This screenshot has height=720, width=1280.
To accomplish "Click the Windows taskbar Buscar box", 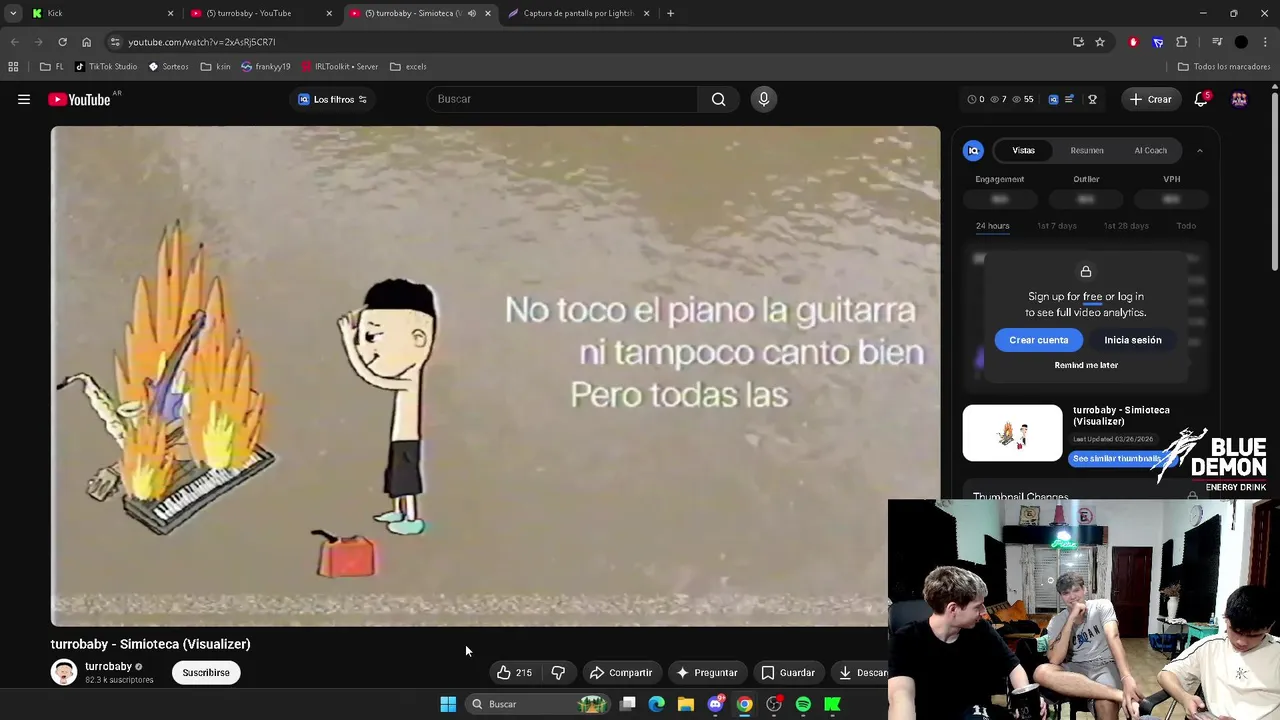I will pyautogui.click(x=539, y=704).
